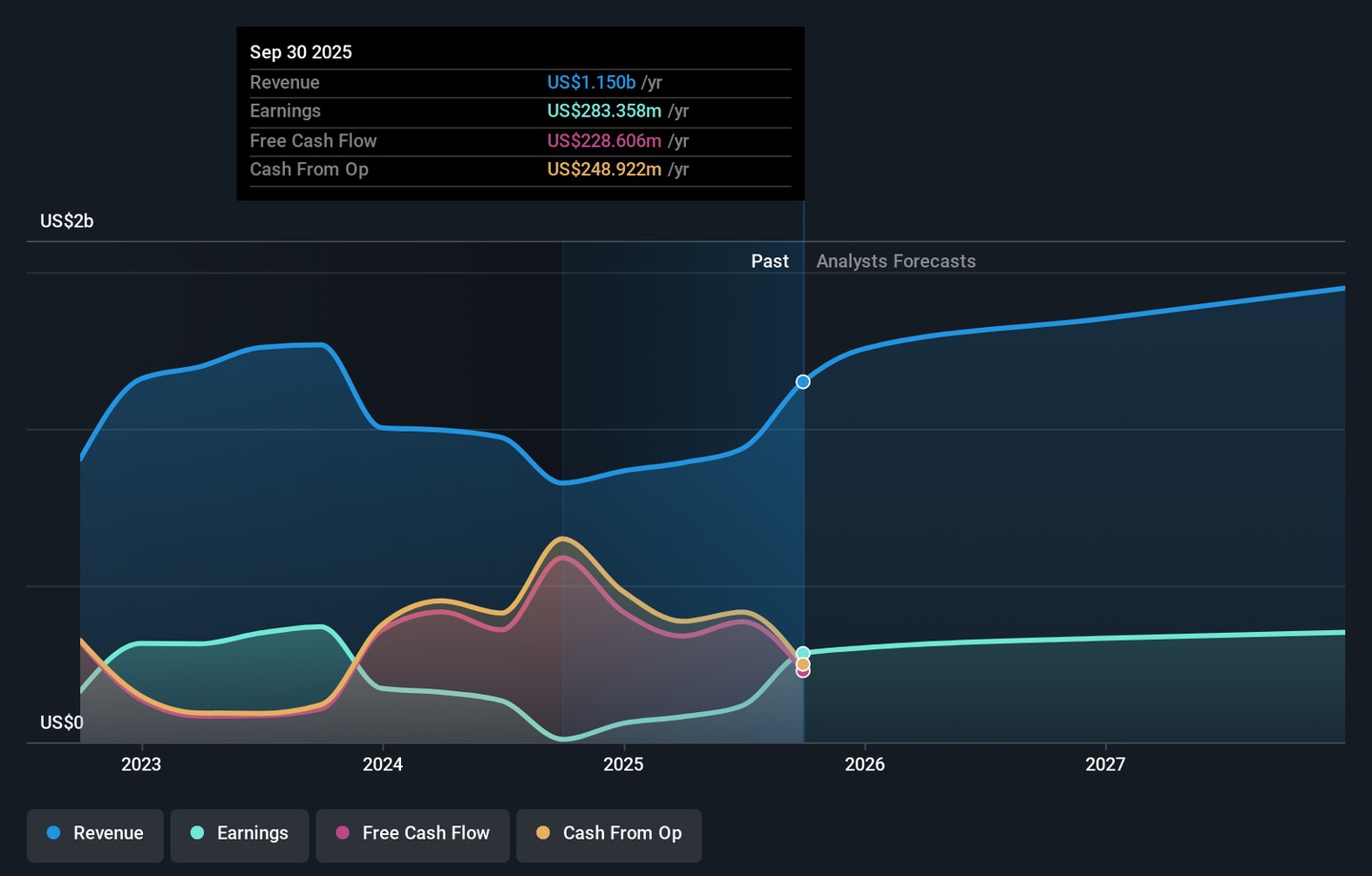Click the US$0 y-axis label

[61, 723]
